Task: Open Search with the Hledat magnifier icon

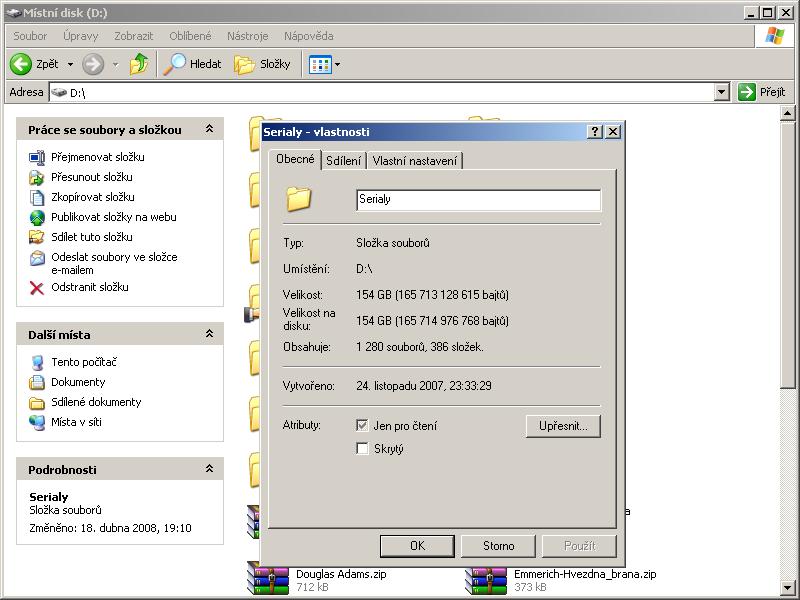Action: [176, 64]
